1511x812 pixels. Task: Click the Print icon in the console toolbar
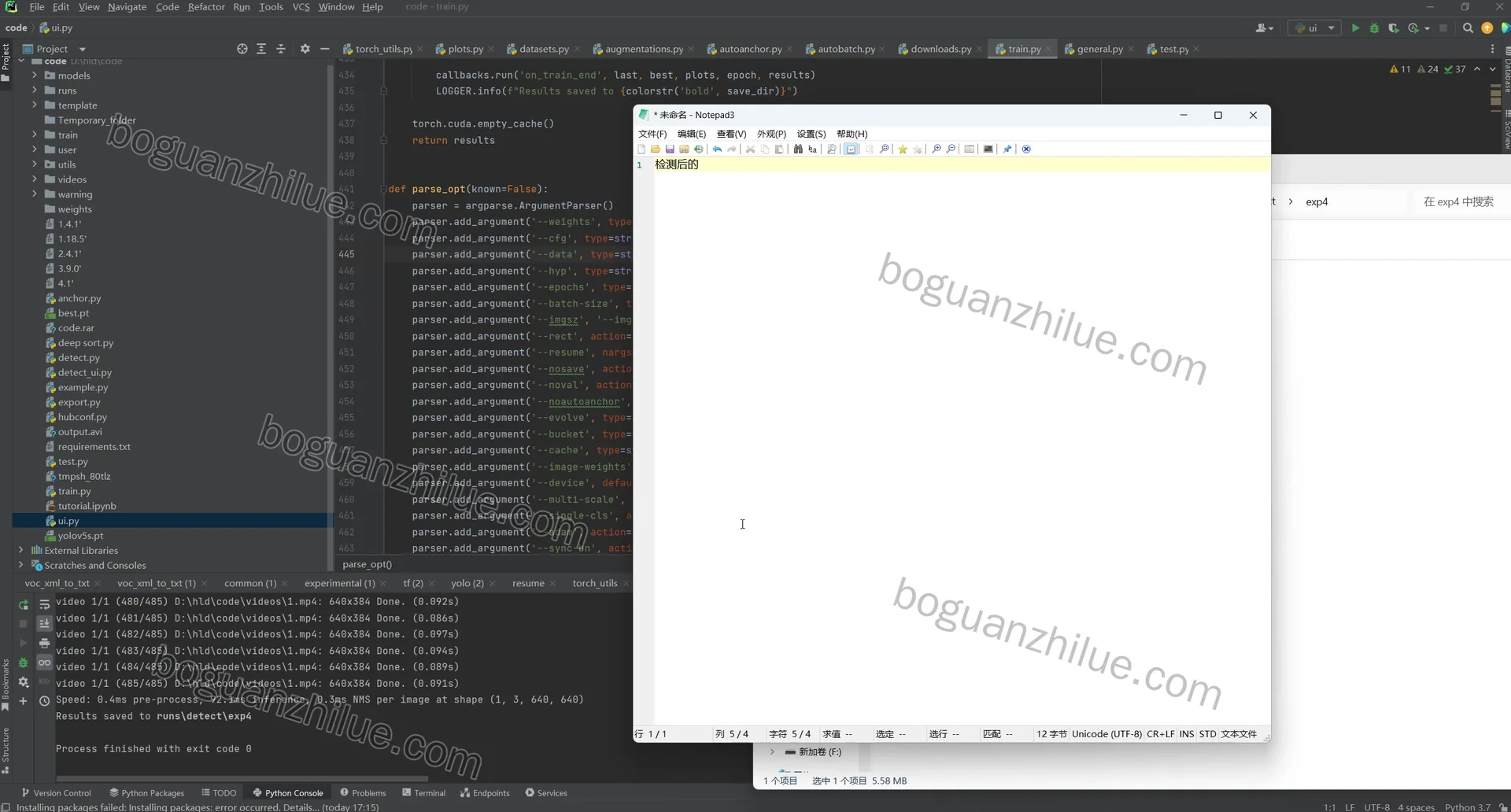point(45,643)
